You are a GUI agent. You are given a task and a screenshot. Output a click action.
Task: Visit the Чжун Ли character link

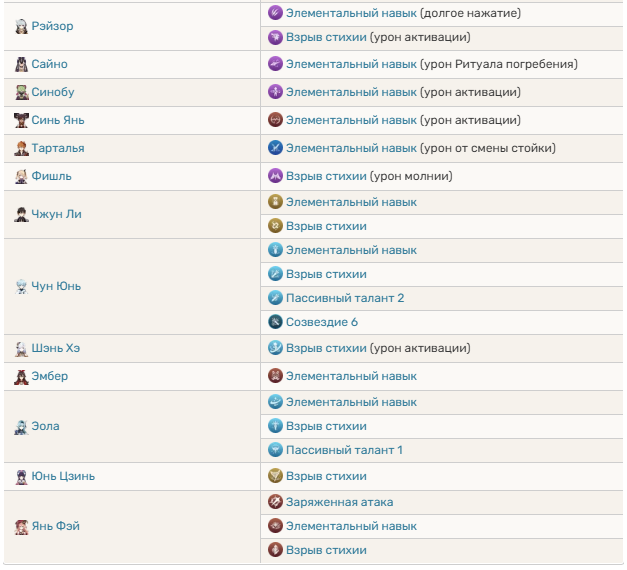point(56,214)
